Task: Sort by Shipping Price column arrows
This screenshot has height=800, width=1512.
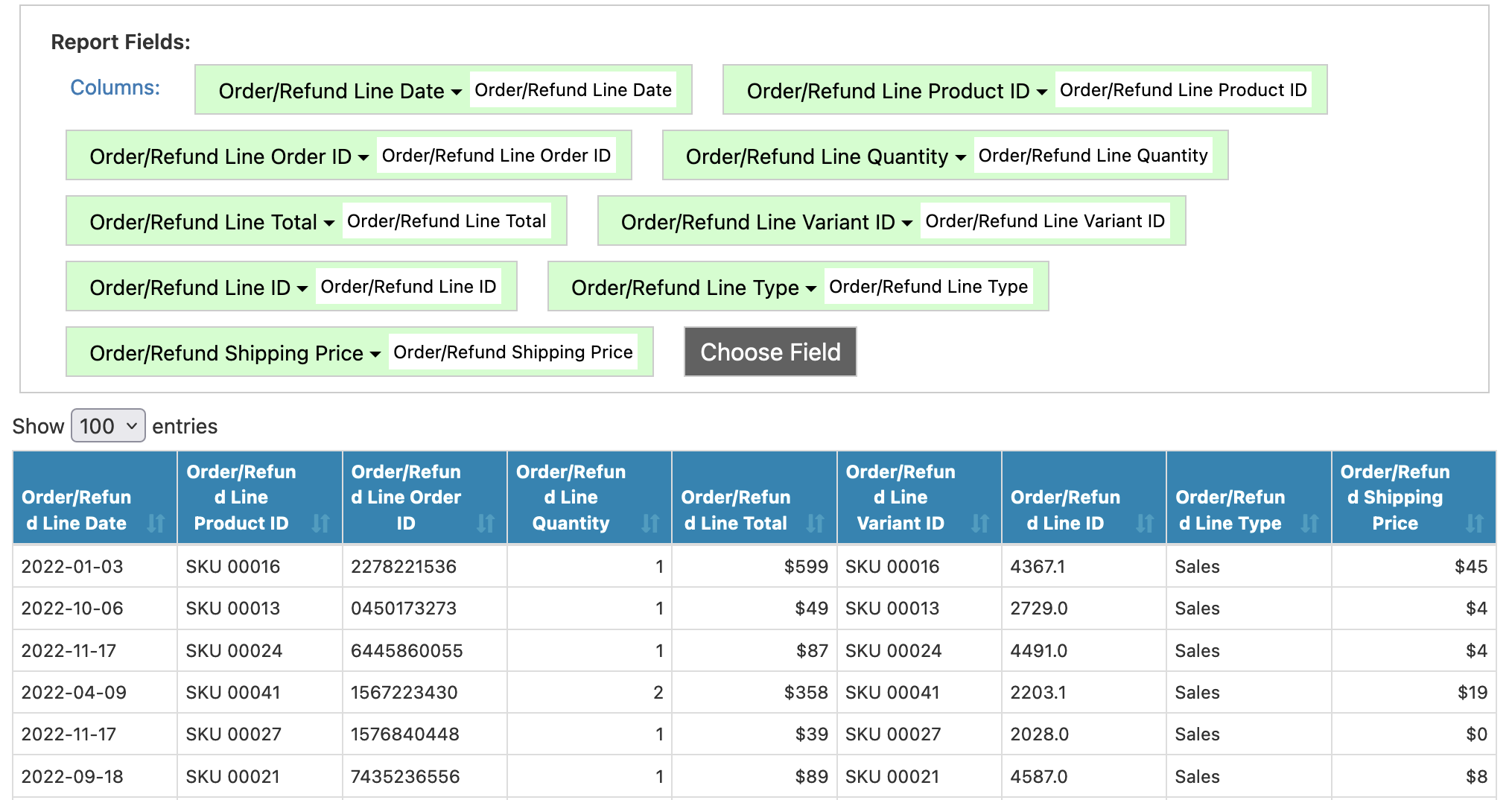Action: click(x=1474, y=523)
